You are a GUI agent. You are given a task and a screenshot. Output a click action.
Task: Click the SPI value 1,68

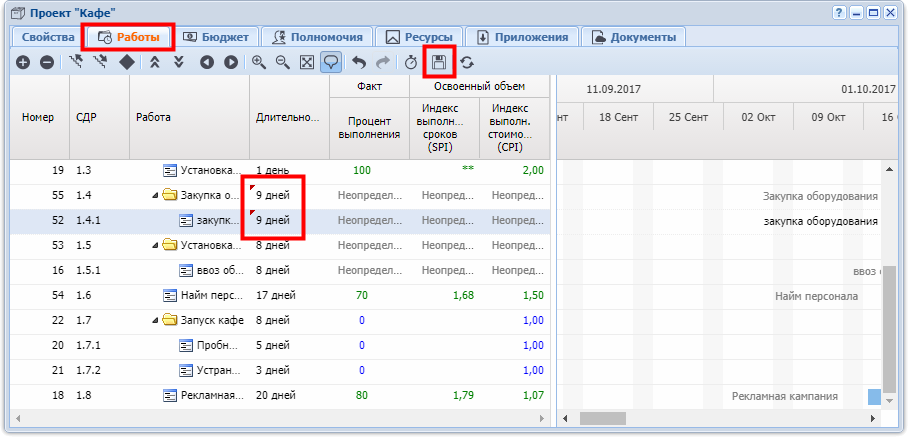tap(464, 296)
